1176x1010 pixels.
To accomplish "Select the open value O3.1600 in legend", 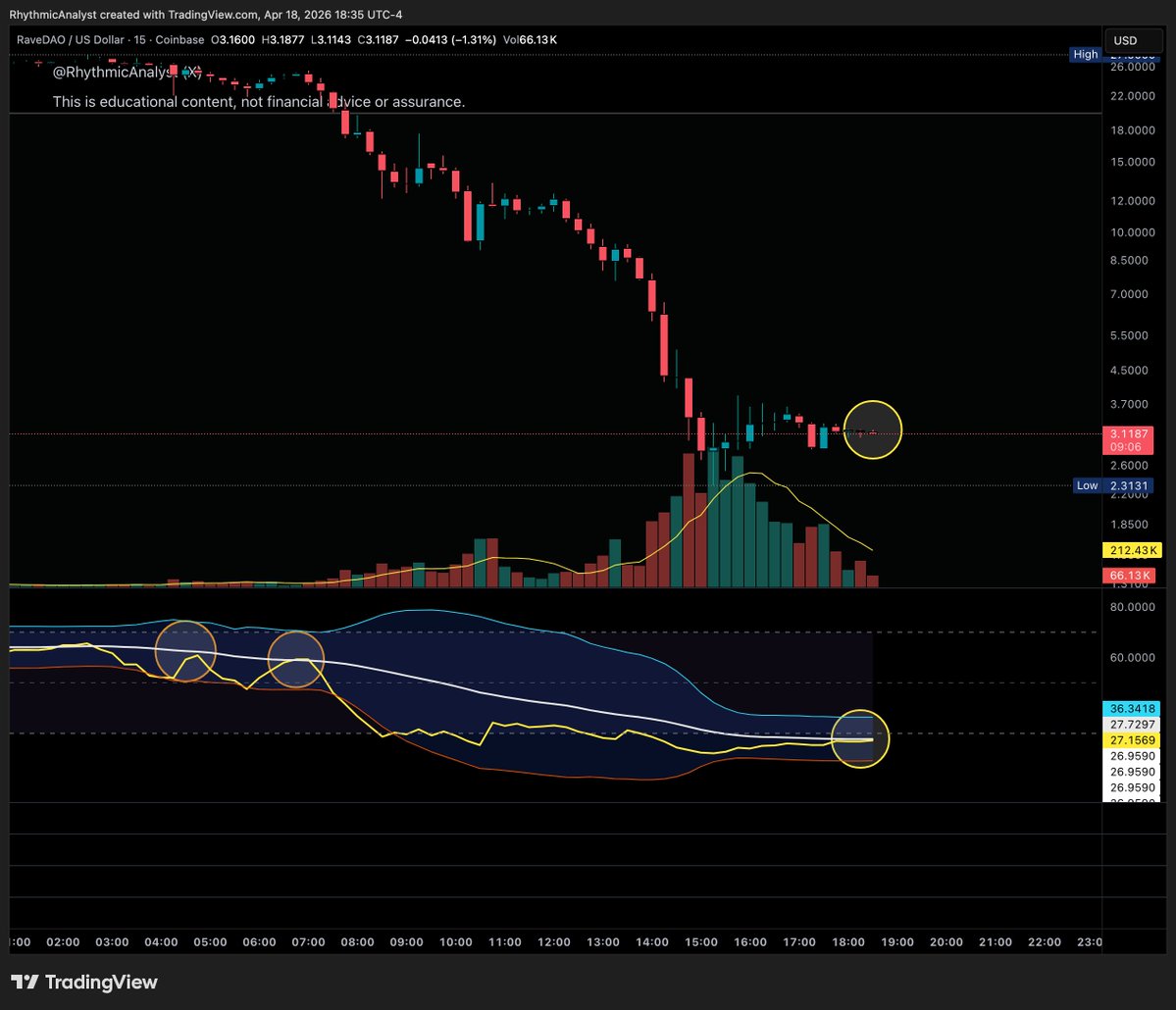I will (x=232, y=40).
